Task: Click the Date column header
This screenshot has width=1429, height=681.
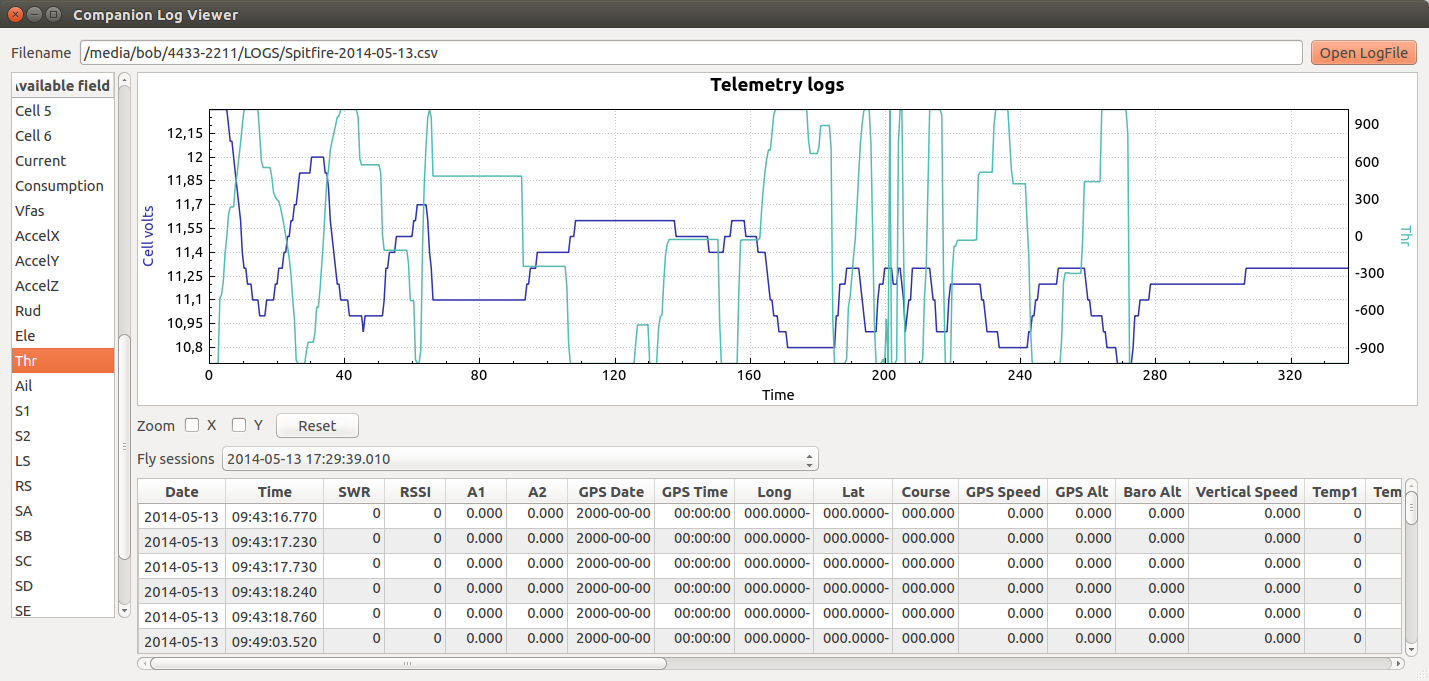Action: 182,491
